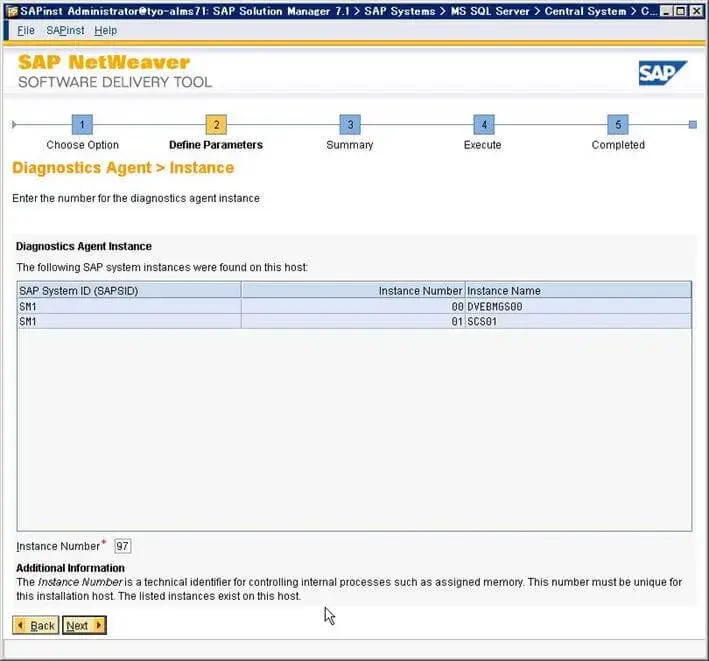Select the instance number 00 cell
The width and height of the screenshot is (709, 661).
353,307
